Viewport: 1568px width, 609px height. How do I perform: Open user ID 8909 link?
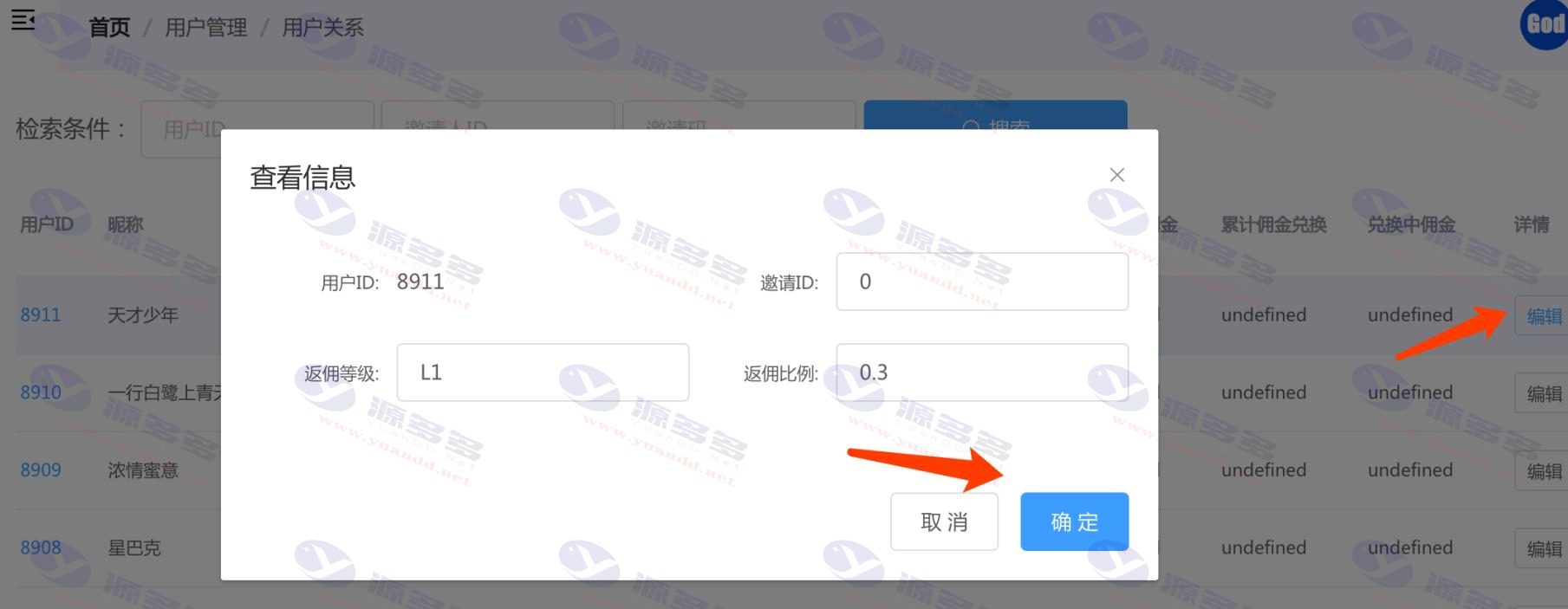click(x=41, y=470)
